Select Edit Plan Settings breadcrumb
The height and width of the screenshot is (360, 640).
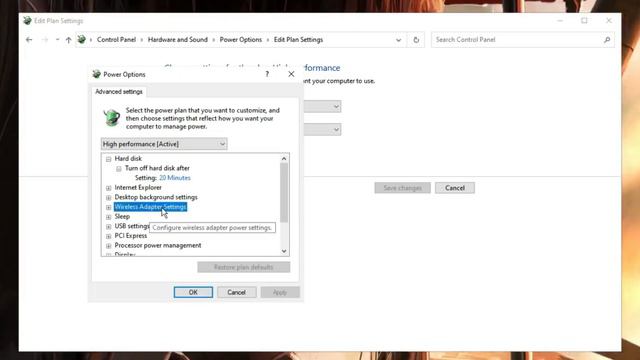pos(298,40)
